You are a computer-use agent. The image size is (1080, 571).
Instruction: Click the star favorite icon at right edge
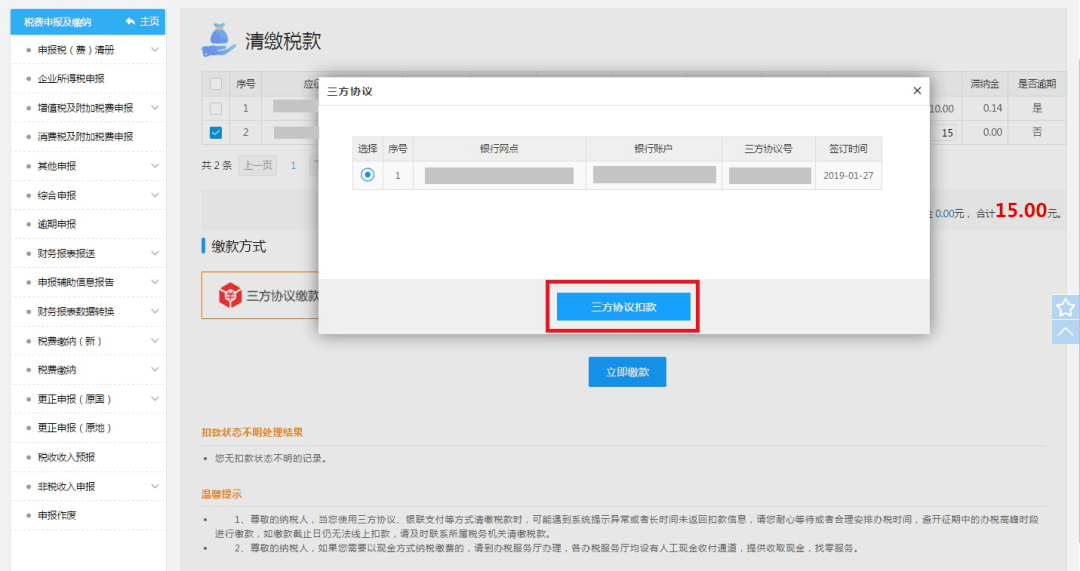pos(1065,307)
